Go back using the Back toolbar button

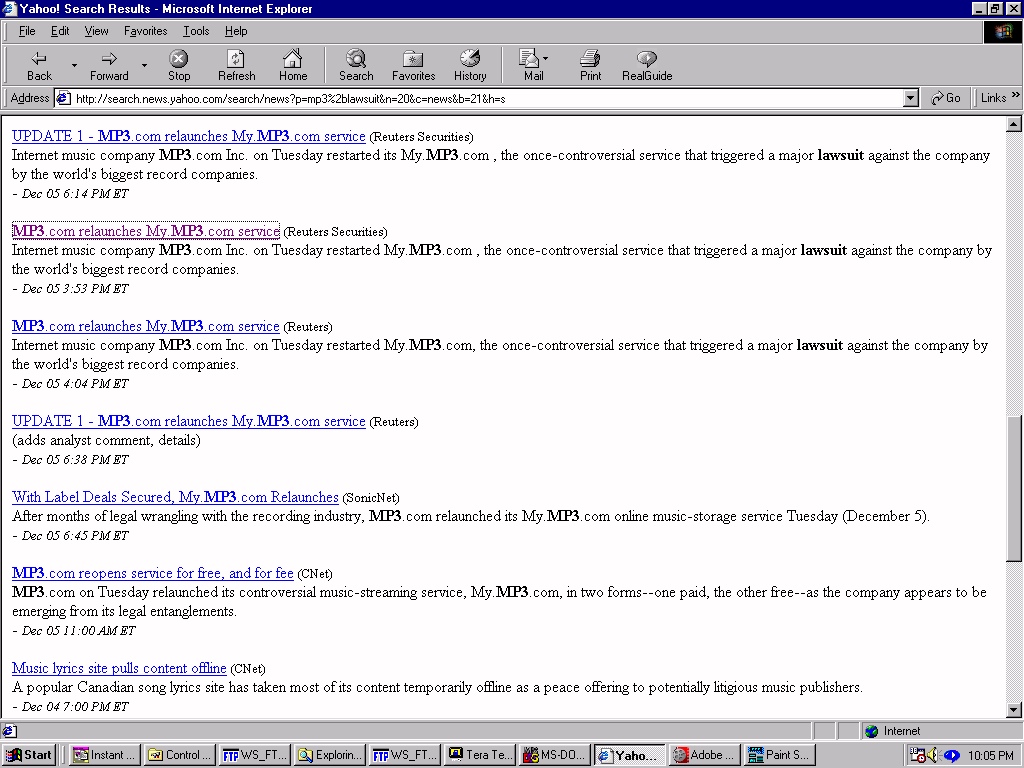pos(39,66)
